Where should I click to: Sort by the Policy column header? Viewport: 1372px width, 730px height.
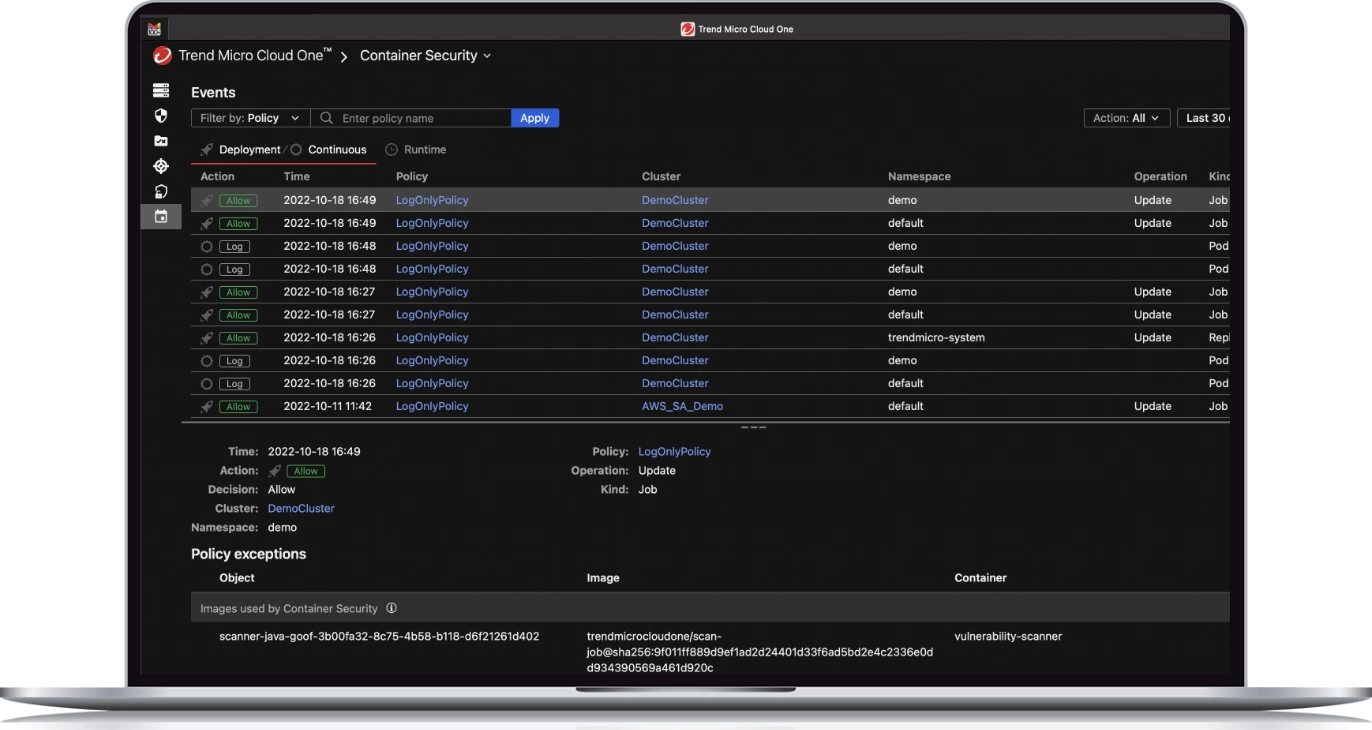tap(412, 177)
